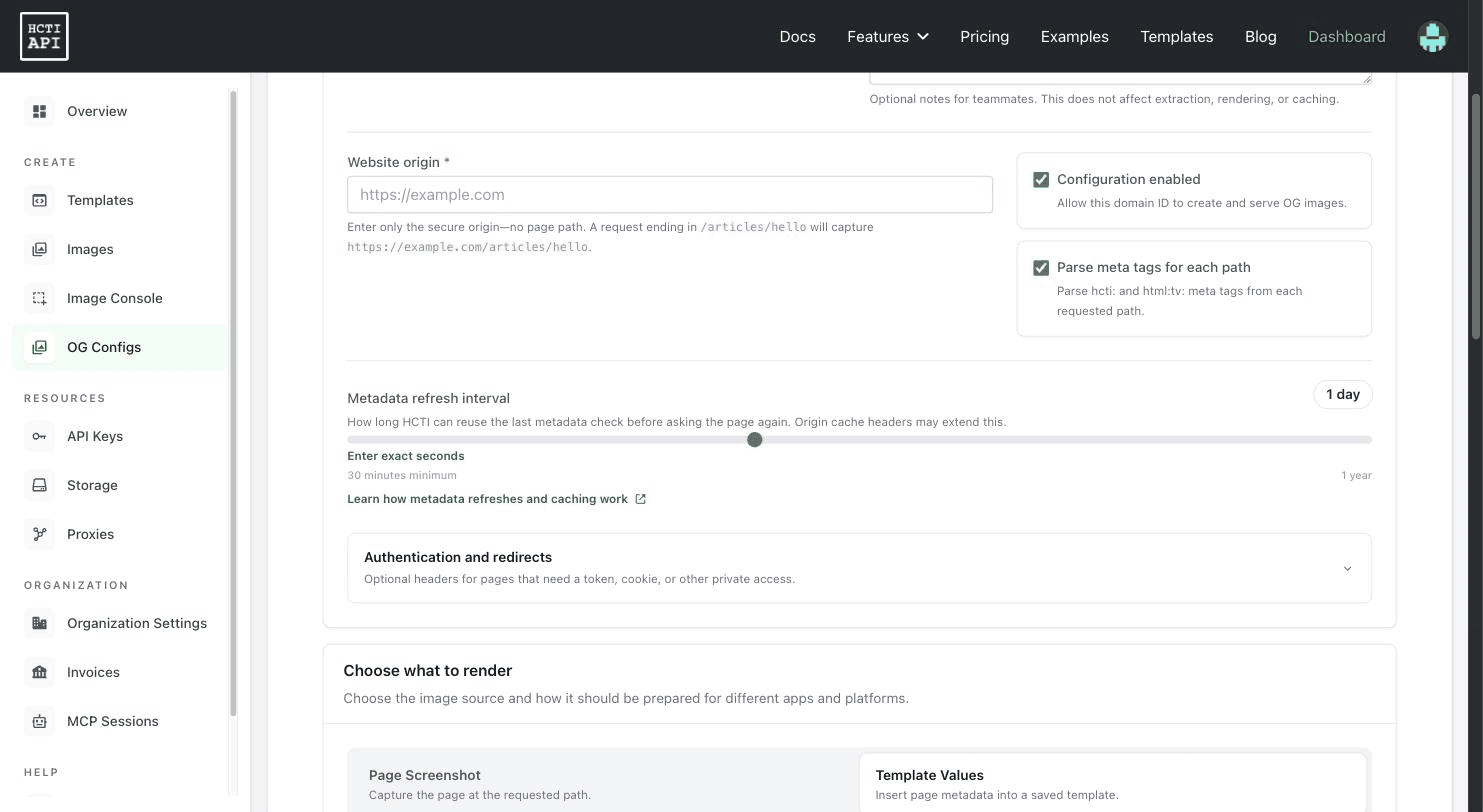Expand the Authentication and redirects section
1483x812 pixels.
coord(859,568)
